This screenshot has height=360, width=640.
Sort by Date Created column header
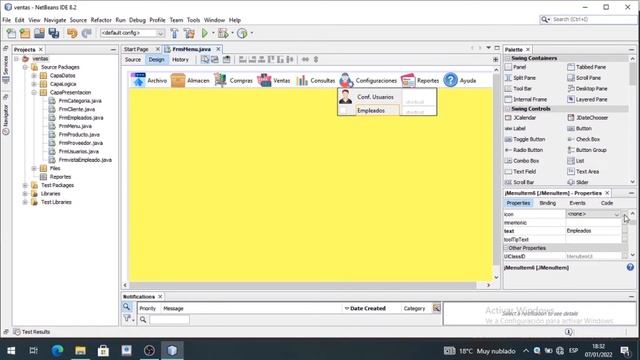368,309
